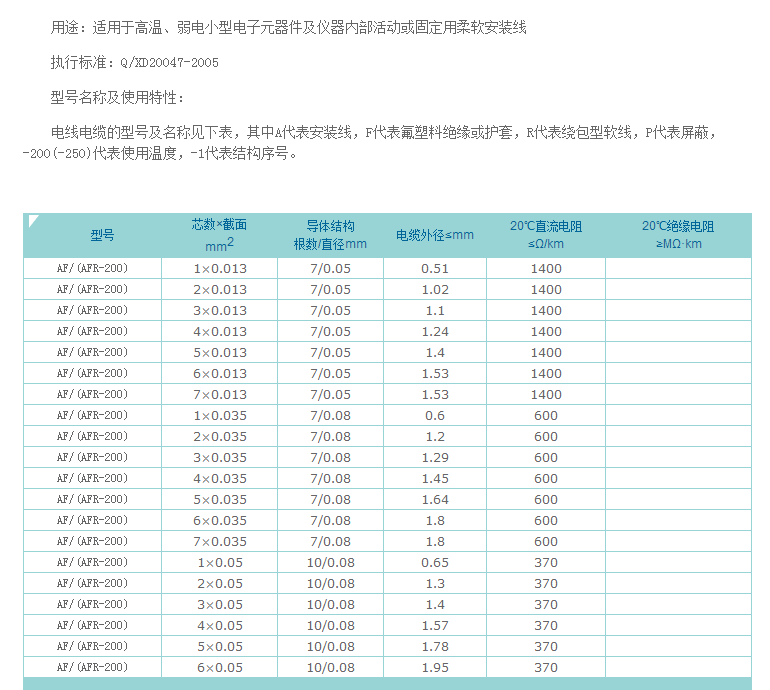This screenshot has height=690, width=770.
Task: Click the cell 6×0.035
Action: (x=220, y=521)
